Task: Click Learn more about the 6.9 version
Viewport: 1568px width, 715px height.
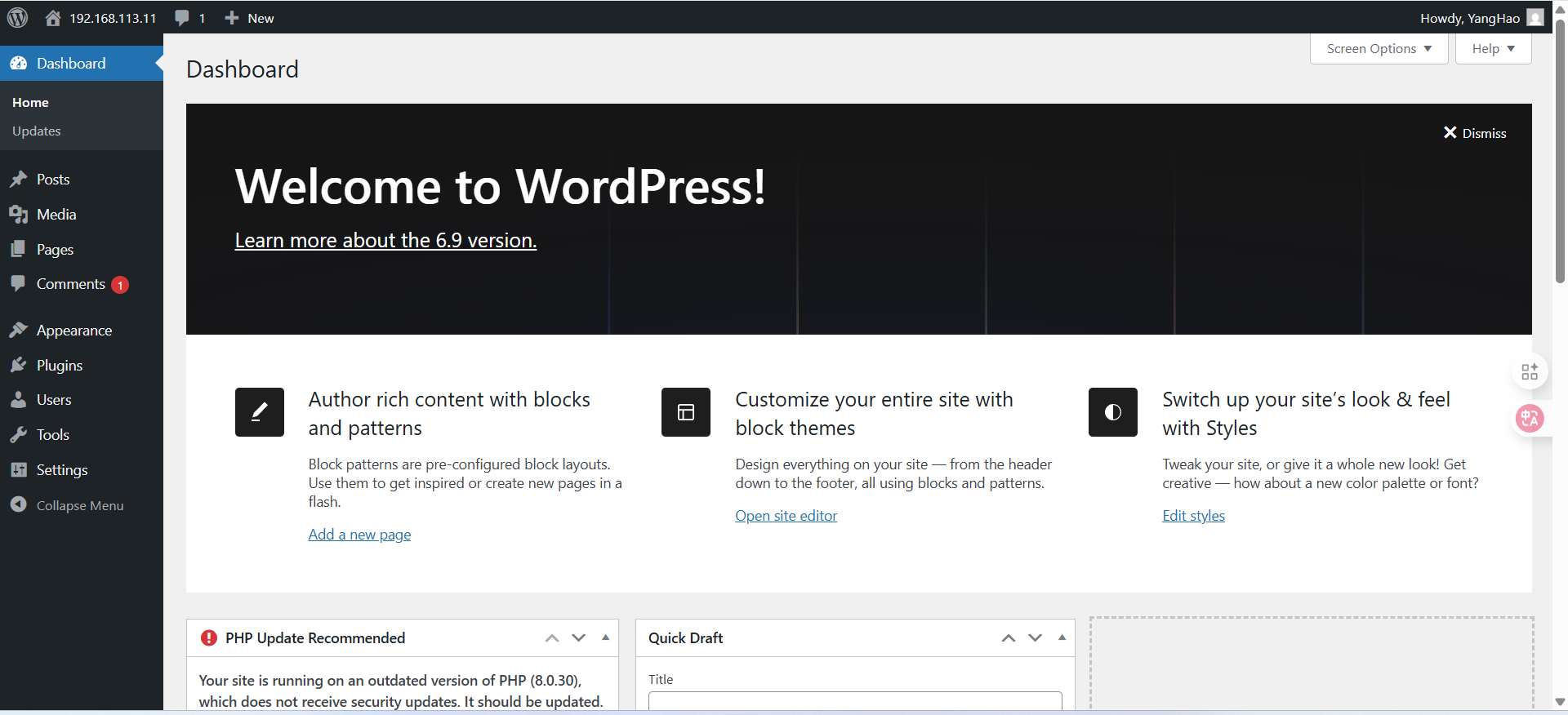Action: [385, 241]
